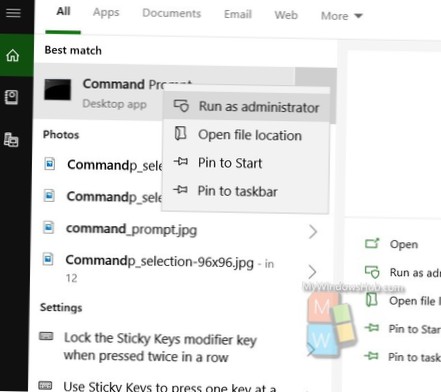The image size is (441, 392).
Task: Choose Pin to Start from context menu
Action: [x=246, y=163]
